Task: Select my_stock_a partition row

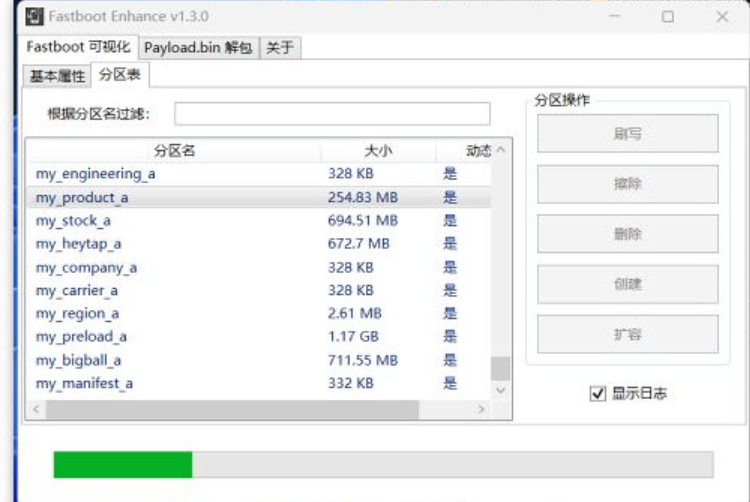Action: click(259, 220)
